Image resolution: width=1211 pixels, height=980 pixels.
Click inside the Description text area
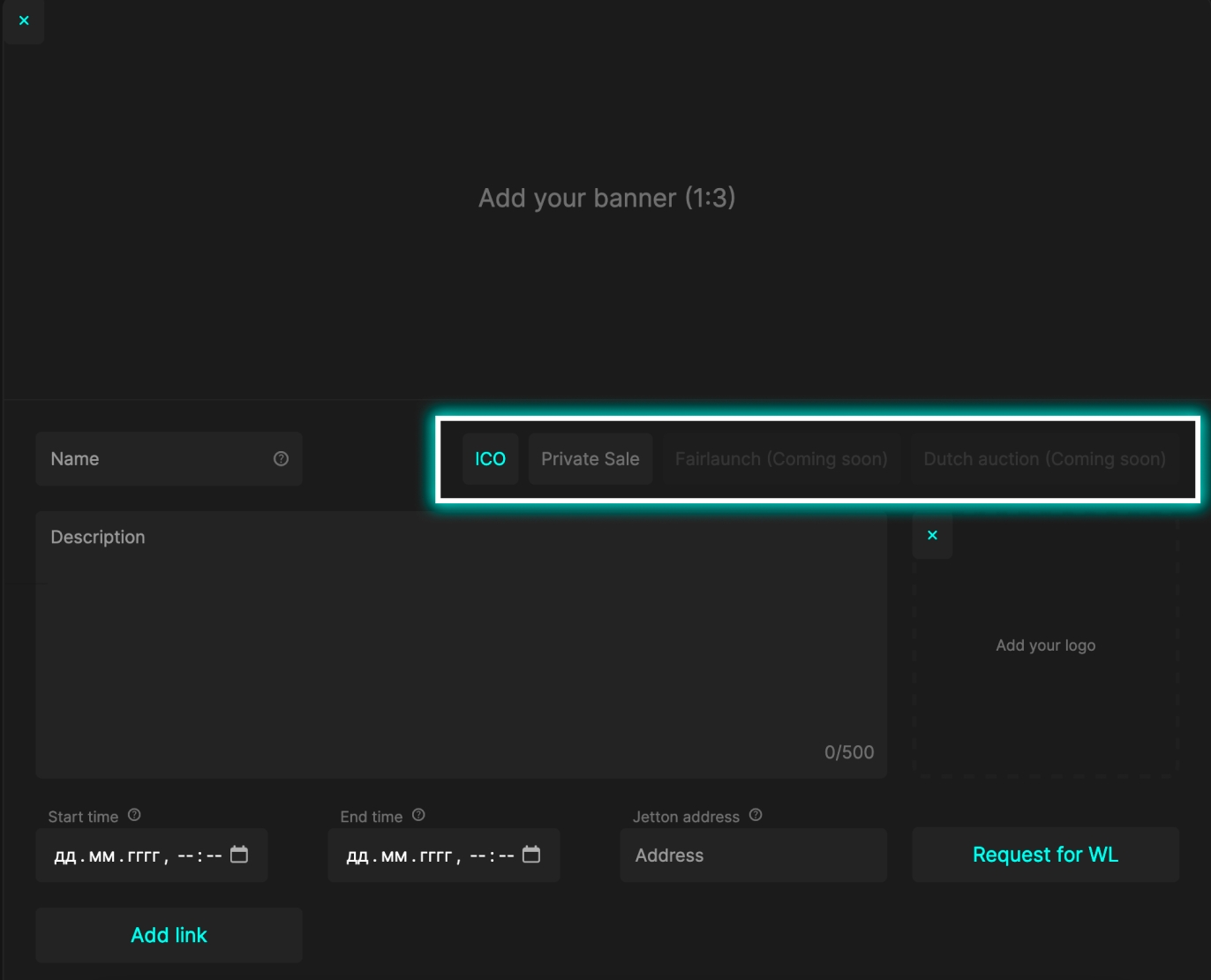[461, 645]
